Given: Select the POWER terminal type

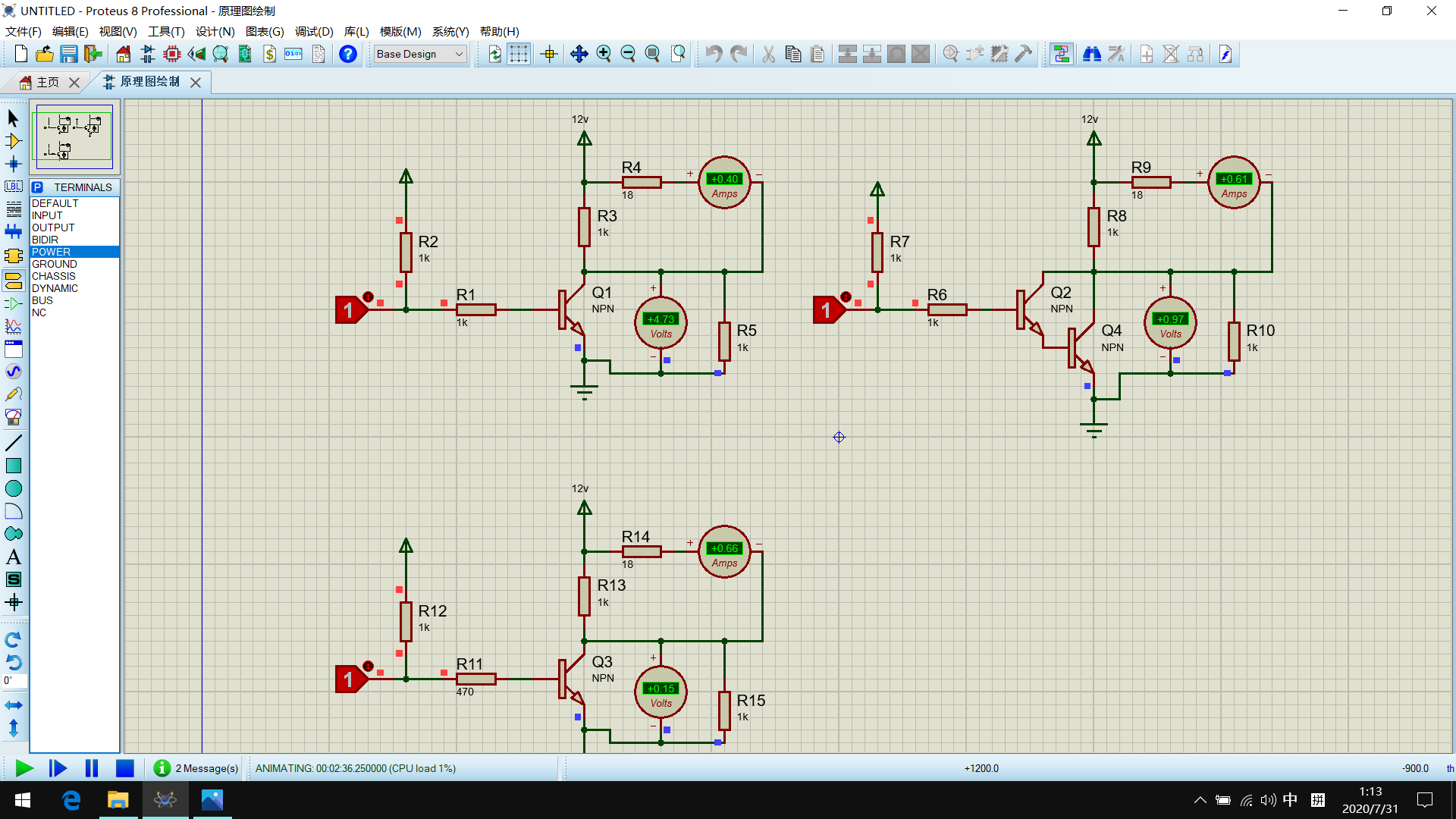Looking at the screenshot, I should click(74, 251).
